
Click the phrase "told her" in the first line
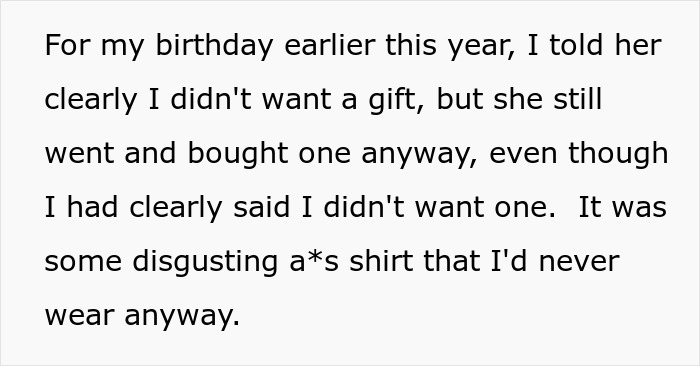pos(605,45)
